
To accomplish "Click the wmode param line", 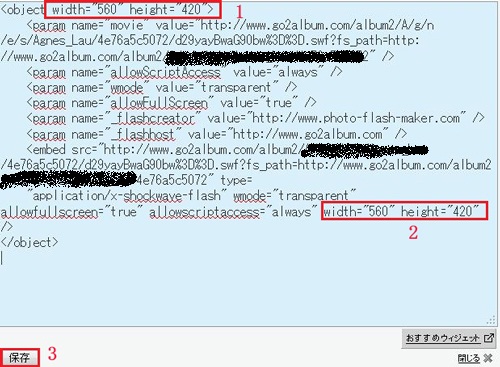I will click(x=162, y=87).
